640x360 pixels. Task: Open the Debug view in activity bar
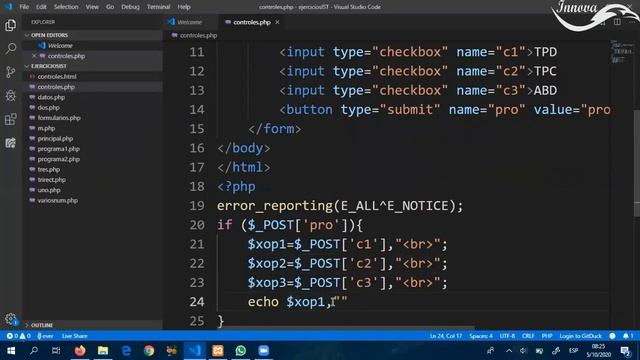point(11,96)
